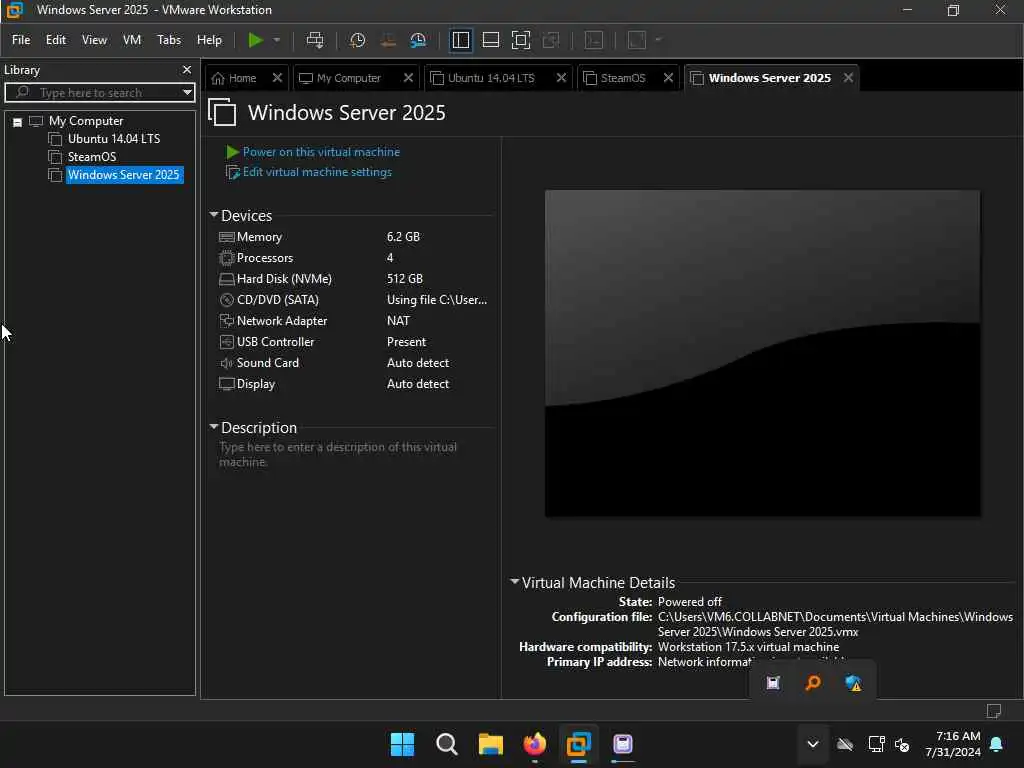1024x768 pixels.
Task: Open the Windows Start menu
Action: 402,744
